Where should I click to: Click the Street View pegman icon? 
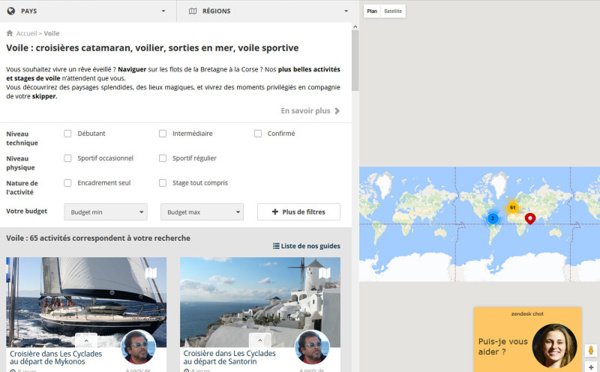(591, 350)
